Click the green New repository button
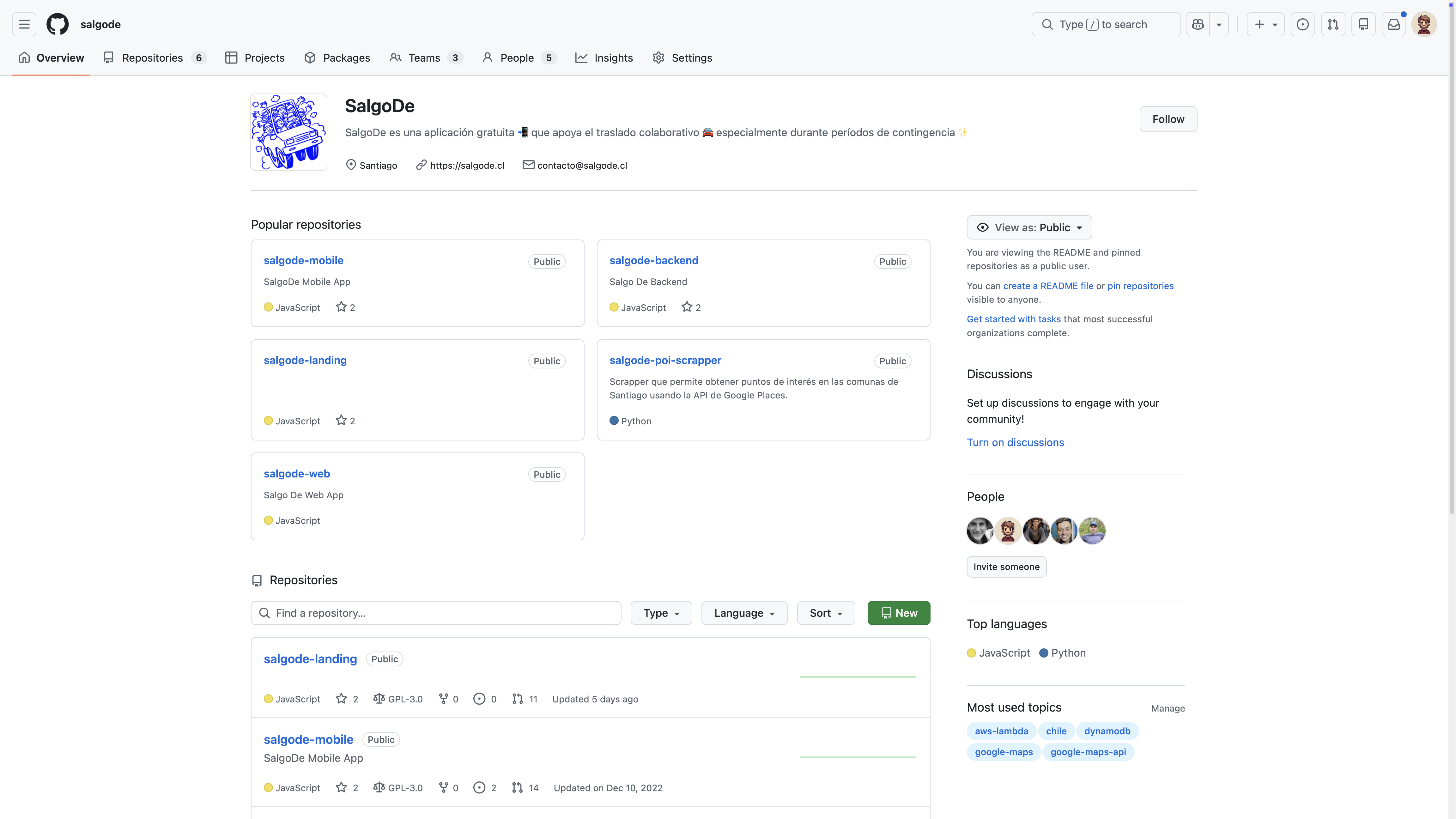Screen dimensions: 1456x819 (x=898, y=613)
